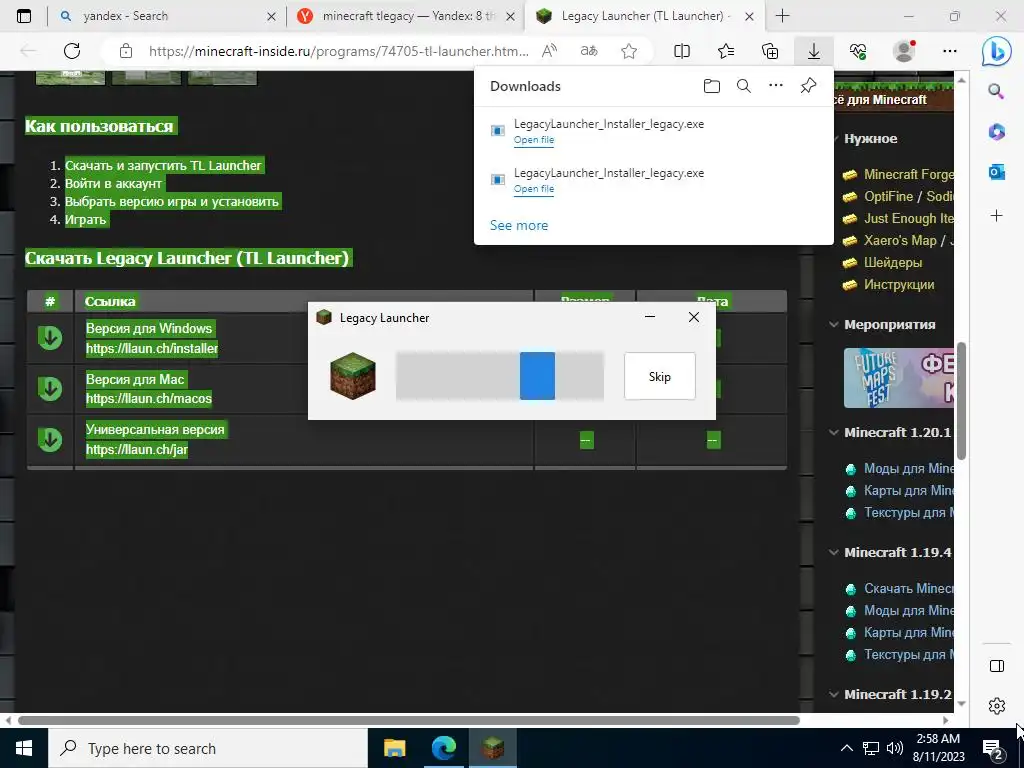Click the Future Maps Fest banner thumbnail
The width and height of the screenshot is (1024, 768).
(x=899, y=378)
